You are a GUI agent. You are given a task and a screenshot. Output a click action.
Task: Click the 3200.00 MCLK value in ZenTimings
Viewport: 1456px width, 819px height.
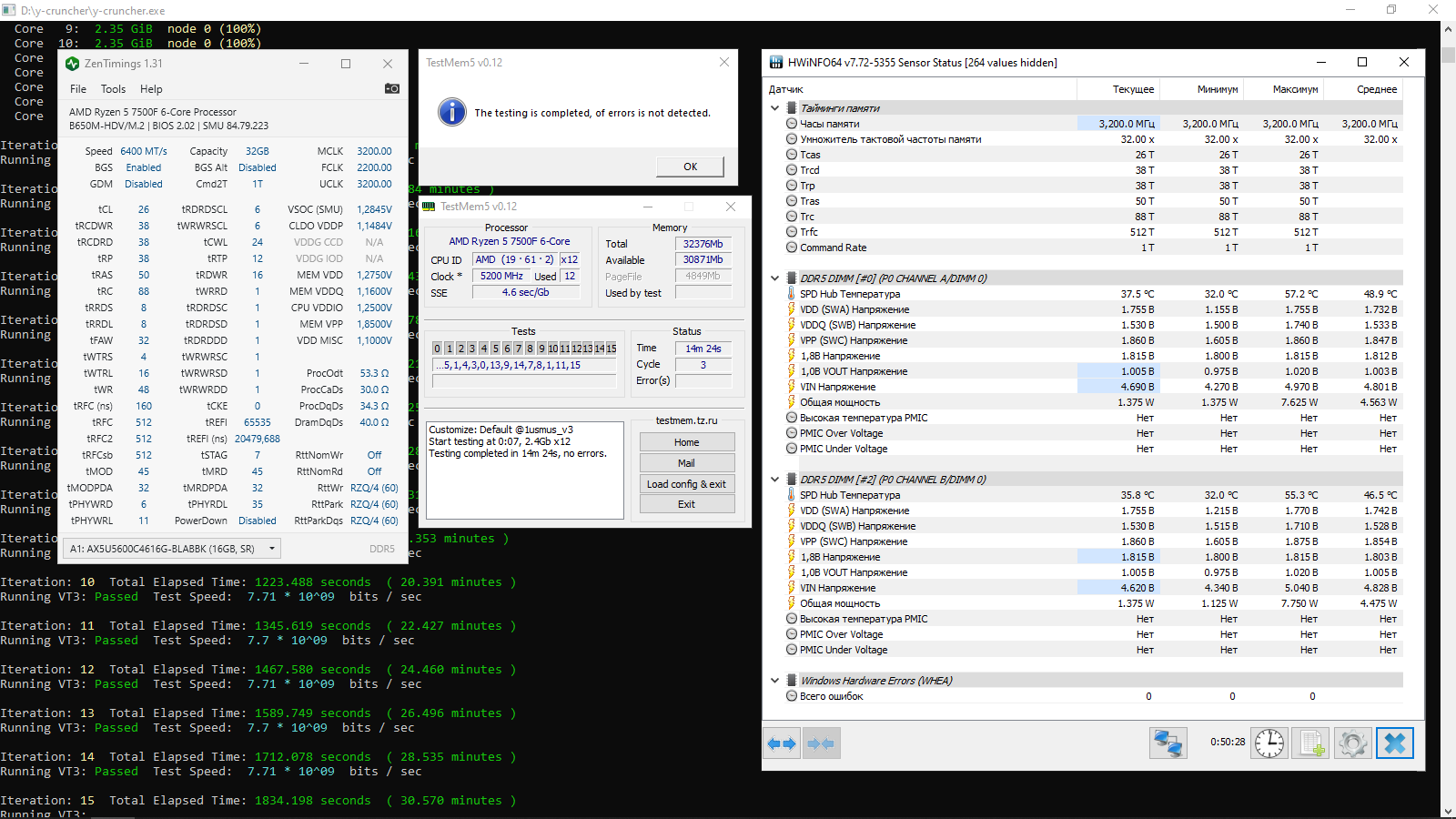pyautogui.click(x=374, y=151)
